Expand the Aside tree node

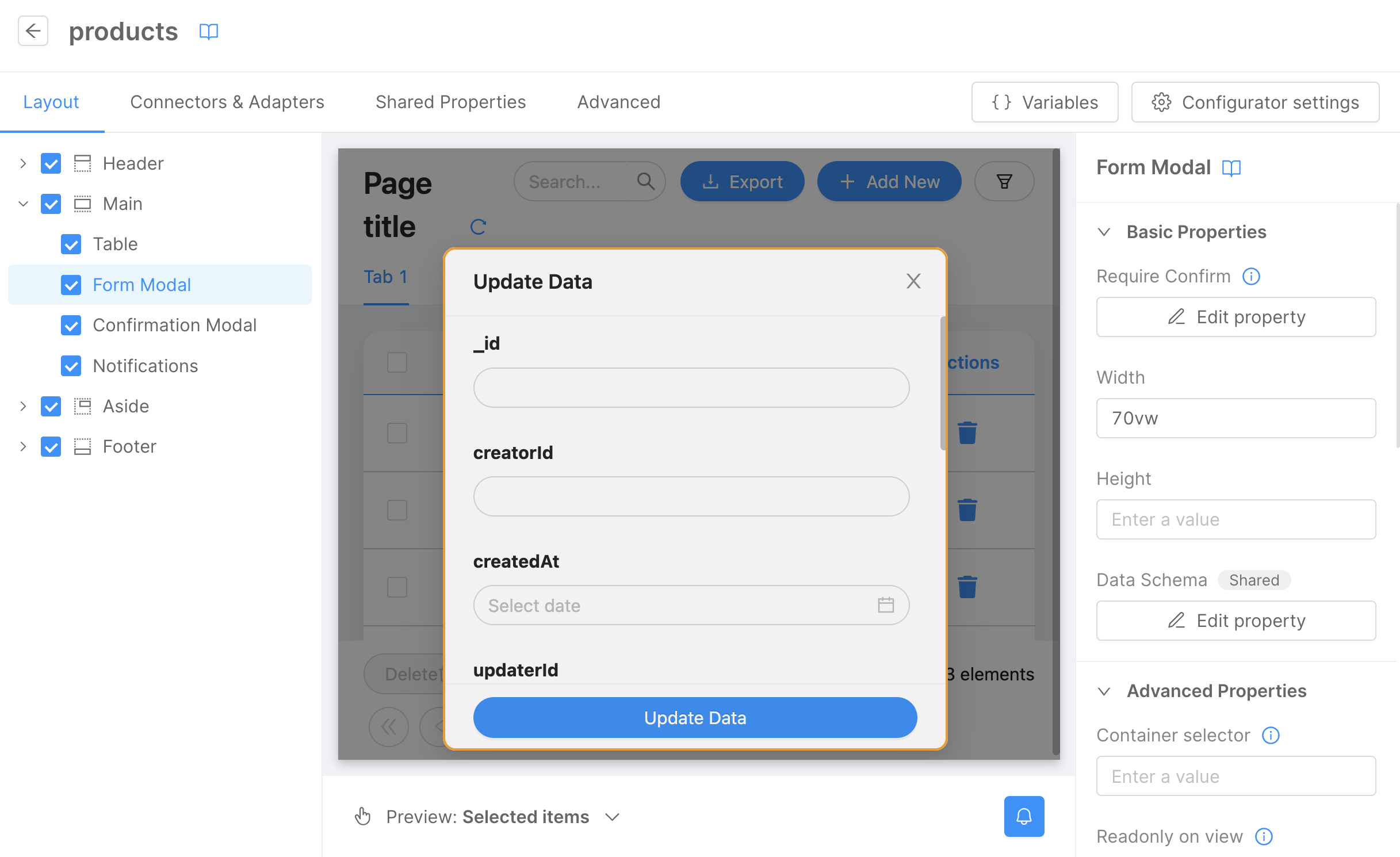(22, 406)
